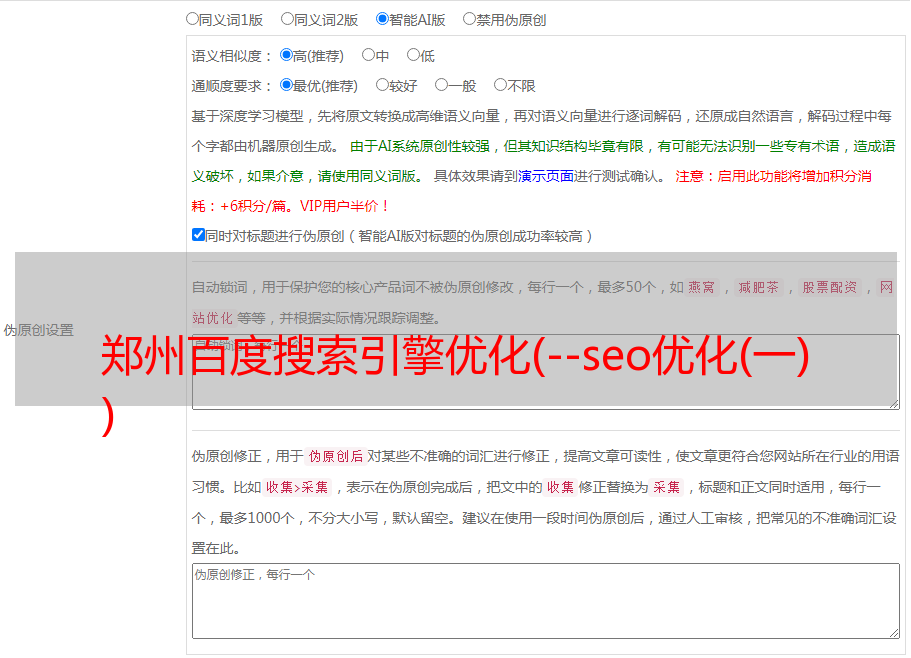Focus the 自动锁词 textarea
911x658 pixels.
pyautogui.click(x=546, y=372)
